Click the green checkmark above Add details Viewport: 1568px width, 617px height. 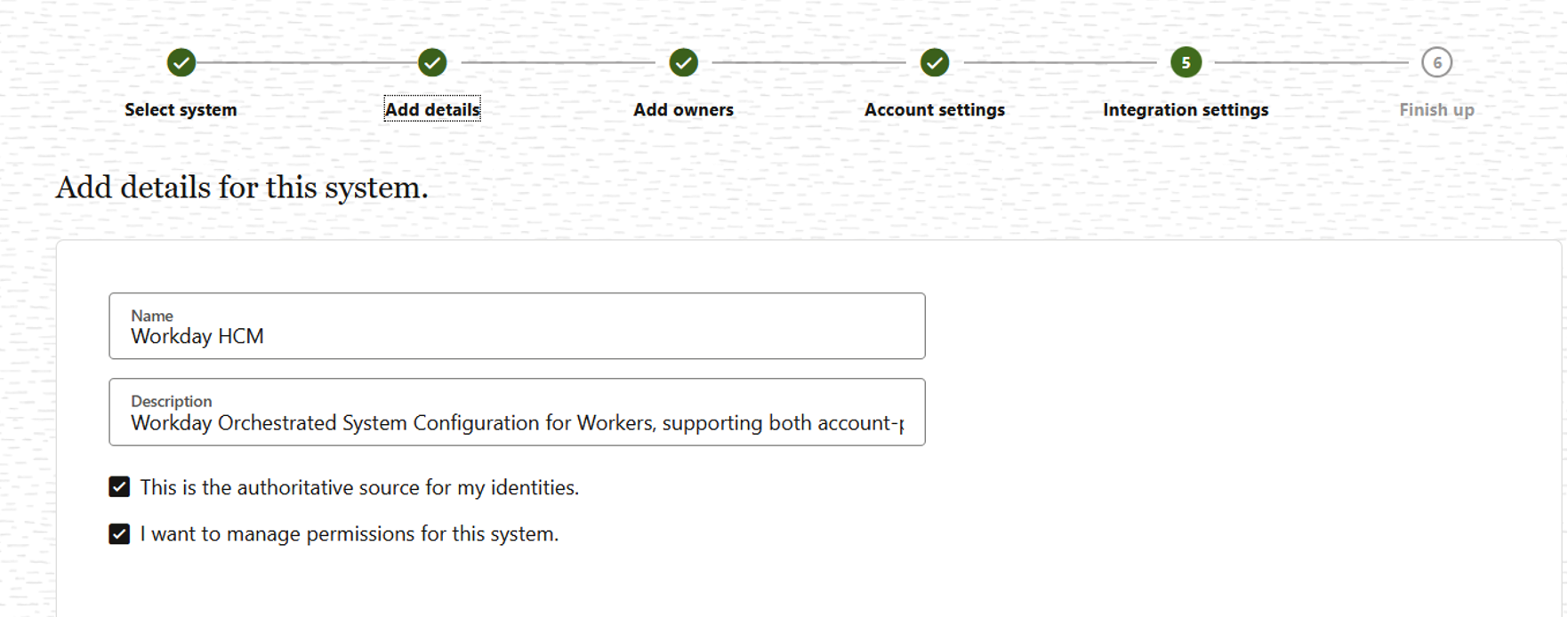[432, 62]
